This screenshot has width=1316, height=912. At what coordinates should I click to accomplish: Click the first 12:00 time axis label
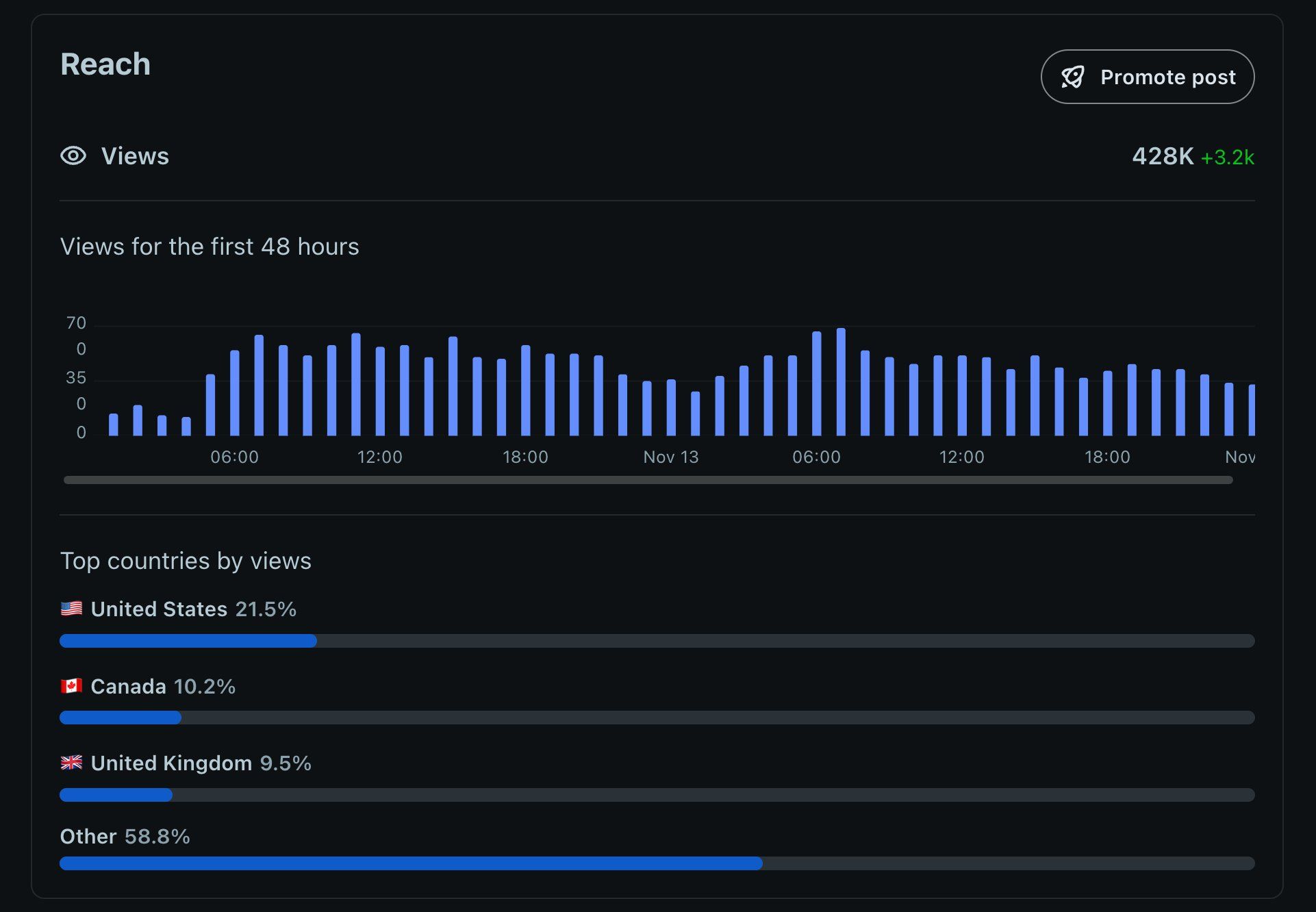click(379, 457)
